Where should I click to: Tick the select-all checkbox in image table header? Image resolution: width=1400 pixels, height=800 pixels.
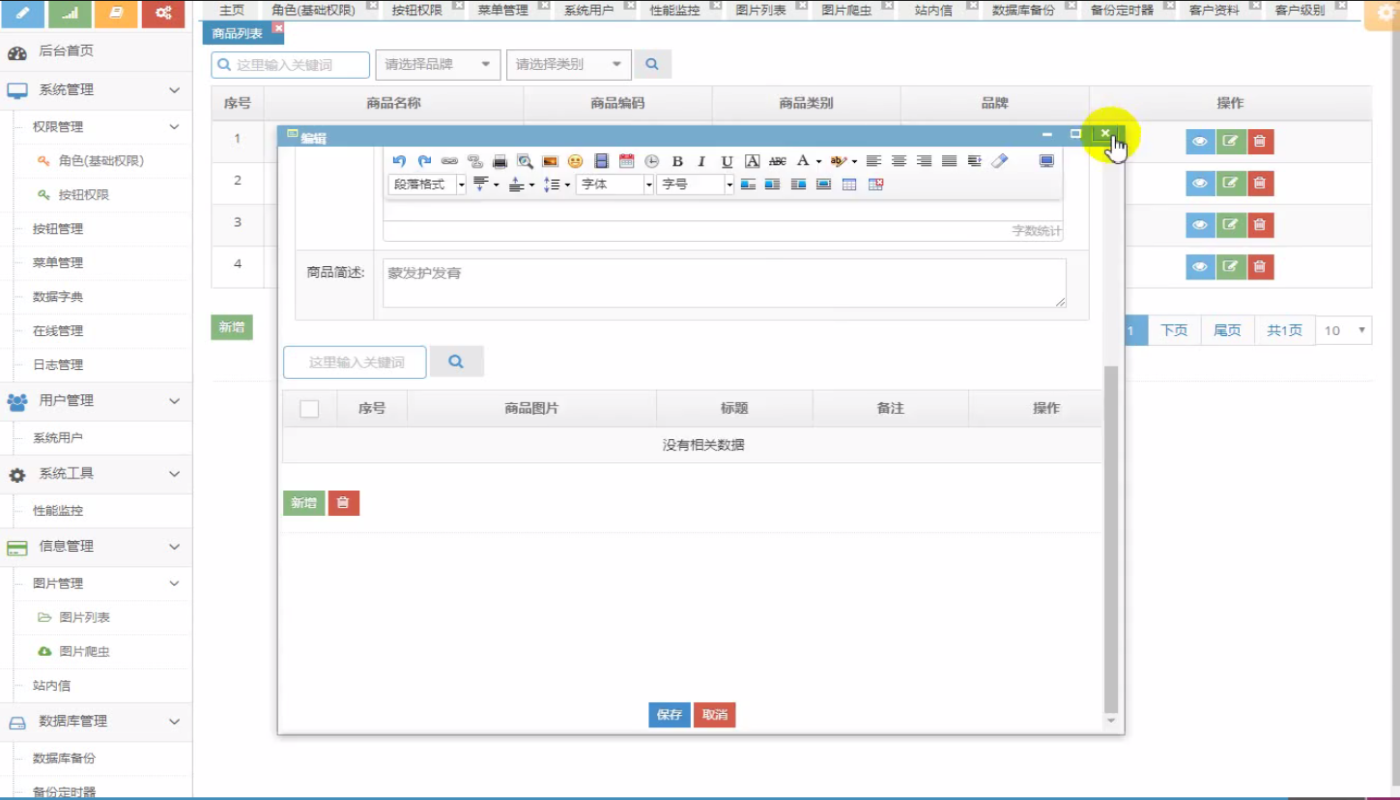coord(310,408)
